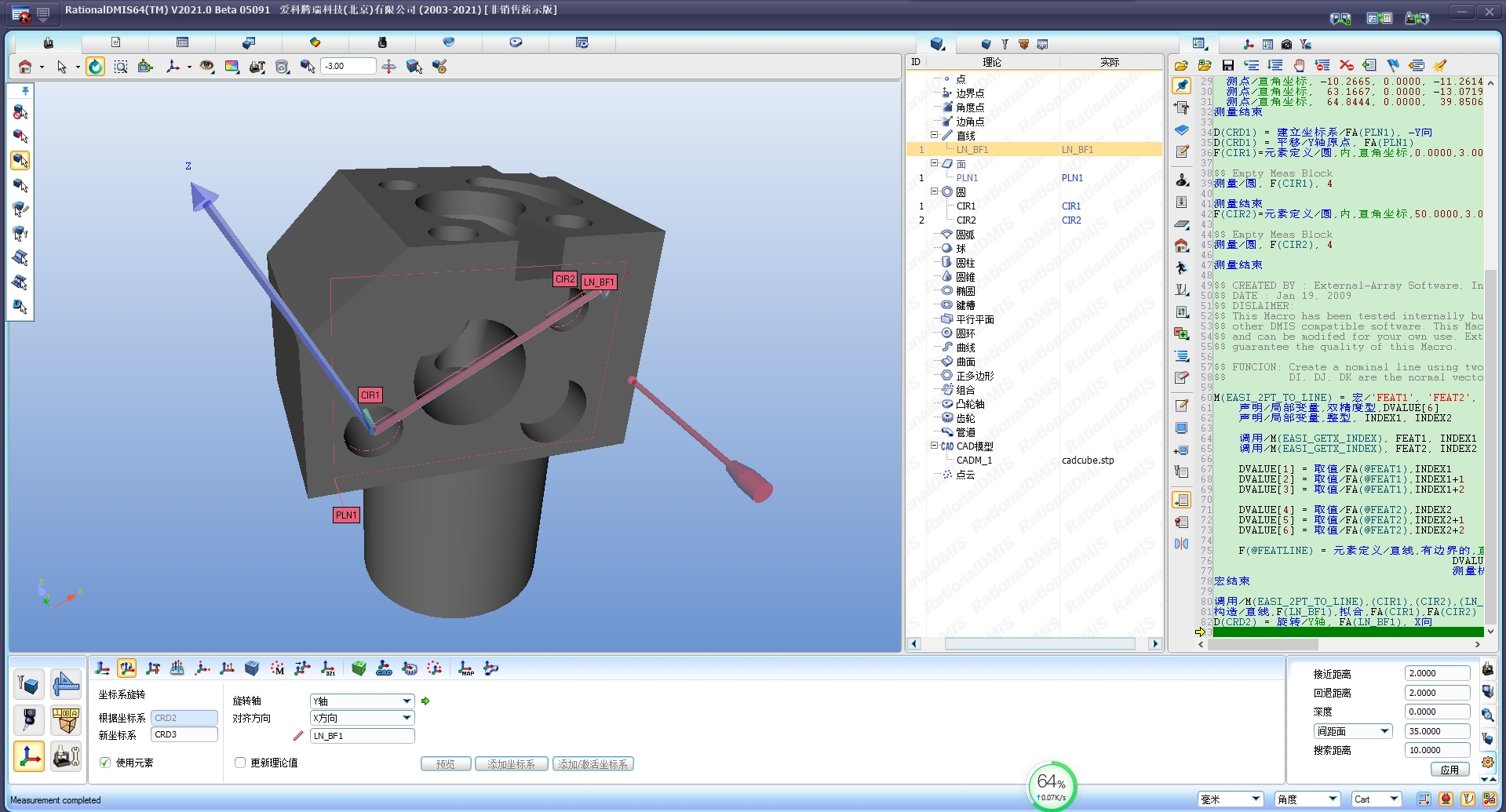Open the dropdown arrow beside home view icon

coord(42,67)
